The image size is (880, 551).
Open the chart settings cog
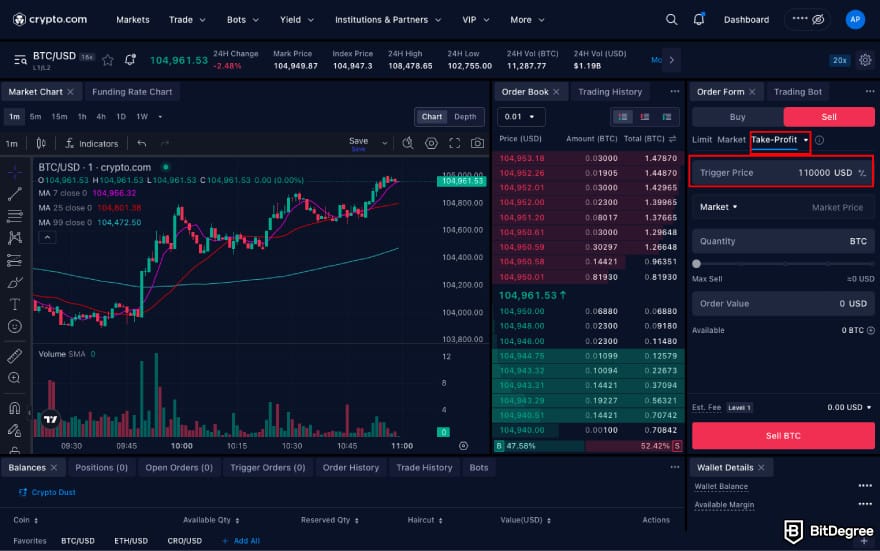431,144
